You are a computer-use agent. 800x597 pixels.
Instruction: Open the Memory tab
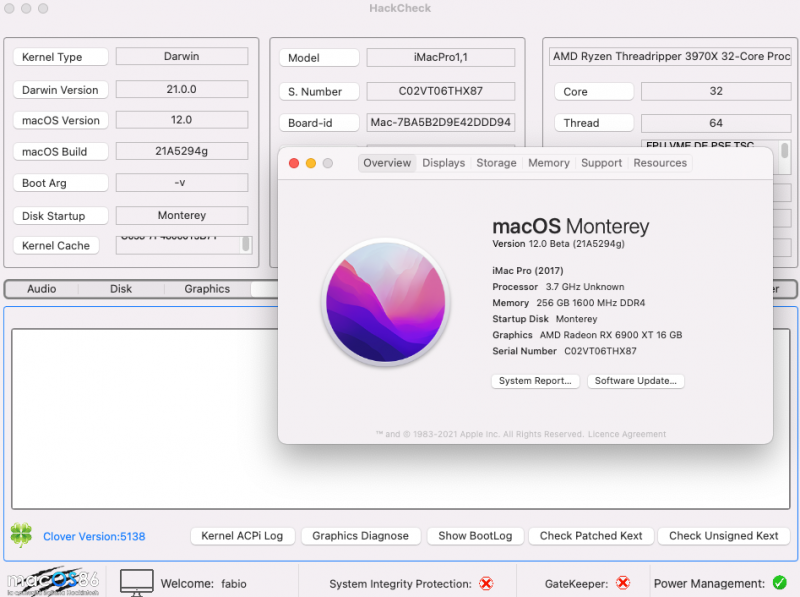pos(548,163)
